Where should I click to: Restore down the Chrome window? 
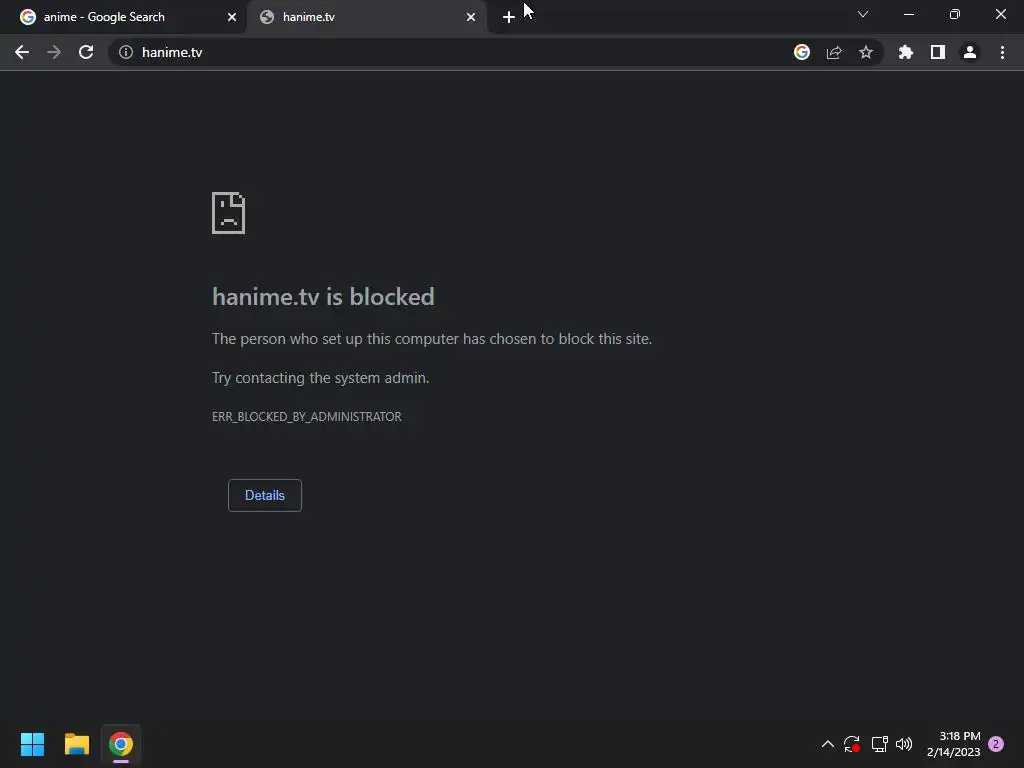(x=955, y=14)
